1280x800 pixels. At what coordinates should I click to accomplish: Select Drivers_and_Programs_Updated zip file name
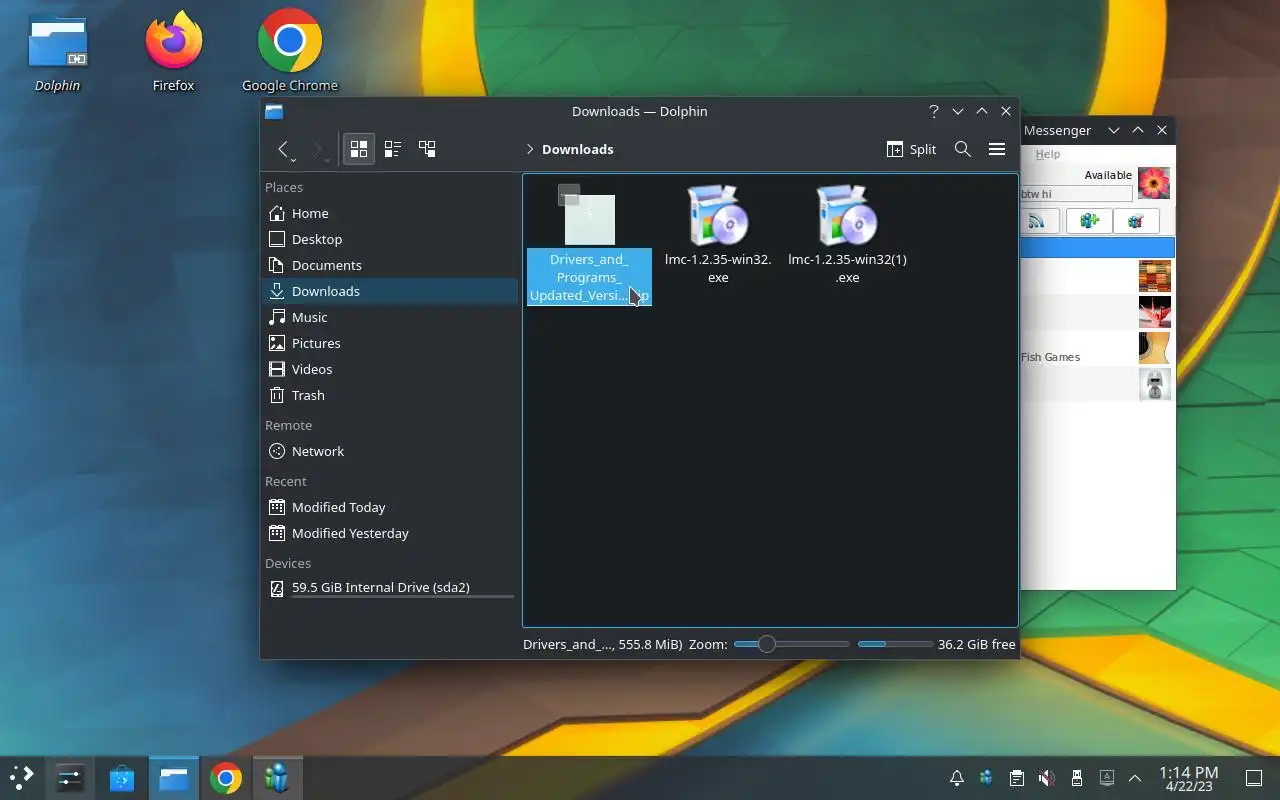[x=589, y=277]
